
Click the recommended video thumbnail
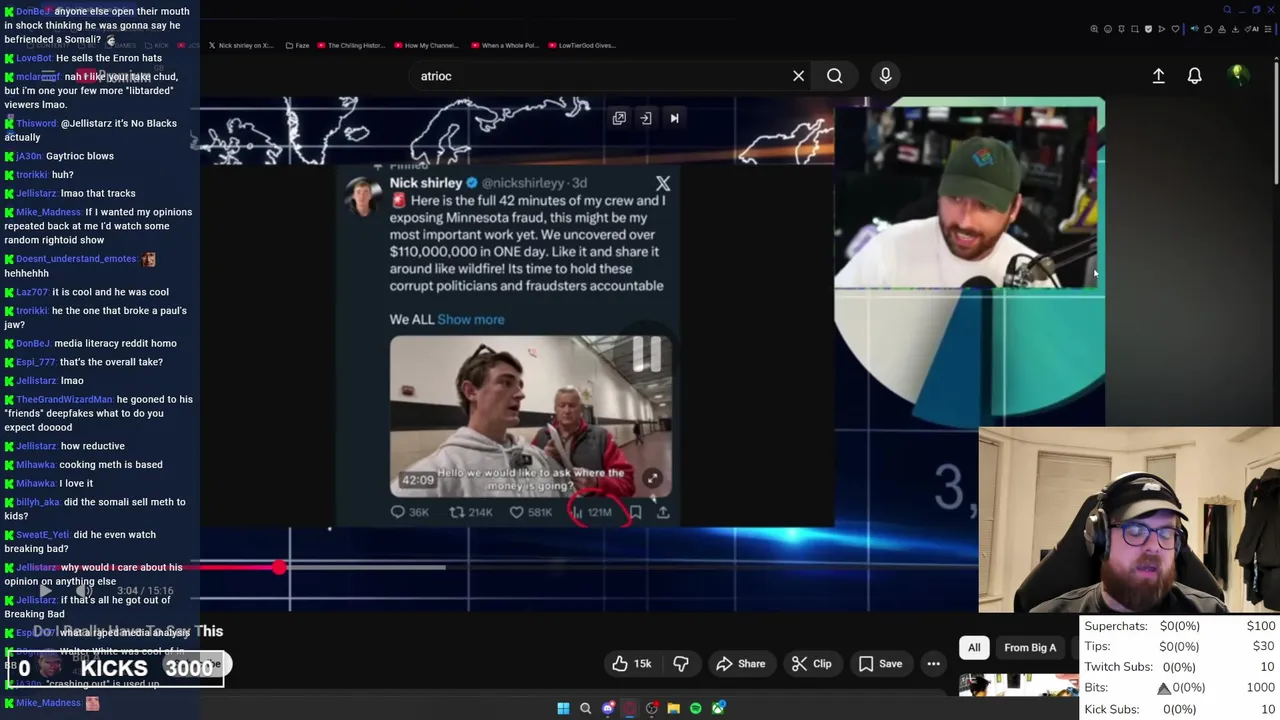[1017, 686]
